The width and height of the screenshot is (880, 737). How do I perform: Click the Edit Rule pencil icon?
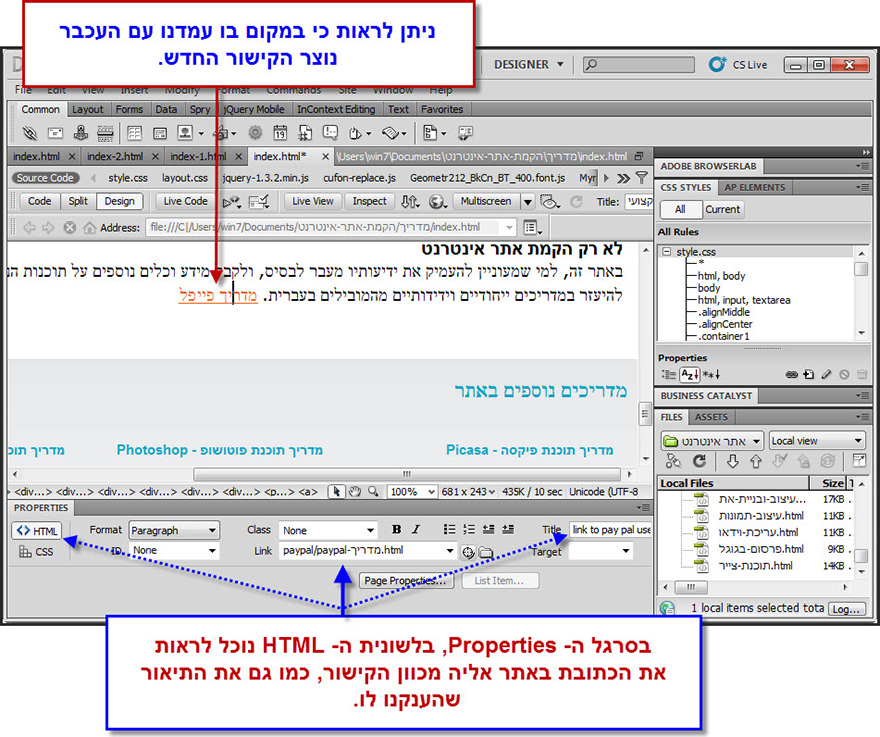pyautogui.click(x=826, y=374)
